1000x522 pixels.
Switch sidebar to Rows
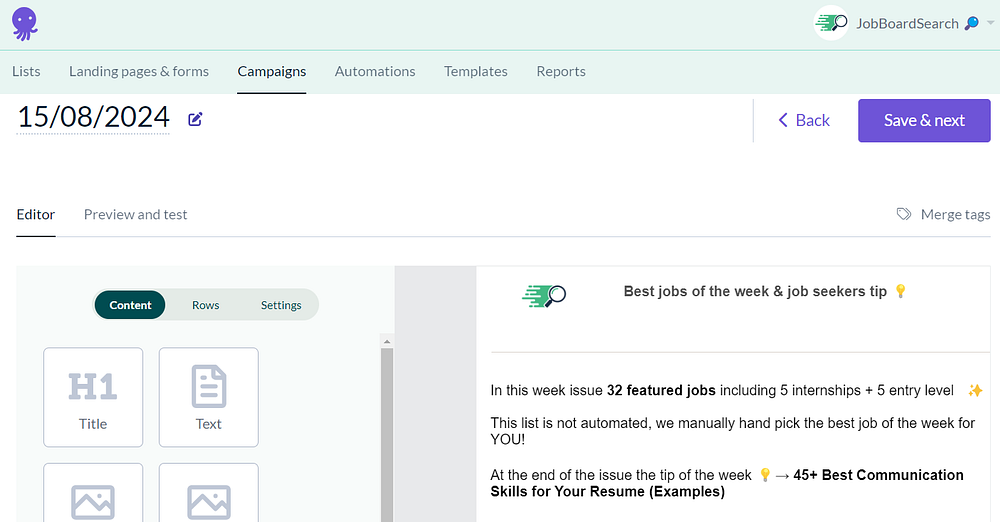205,305
